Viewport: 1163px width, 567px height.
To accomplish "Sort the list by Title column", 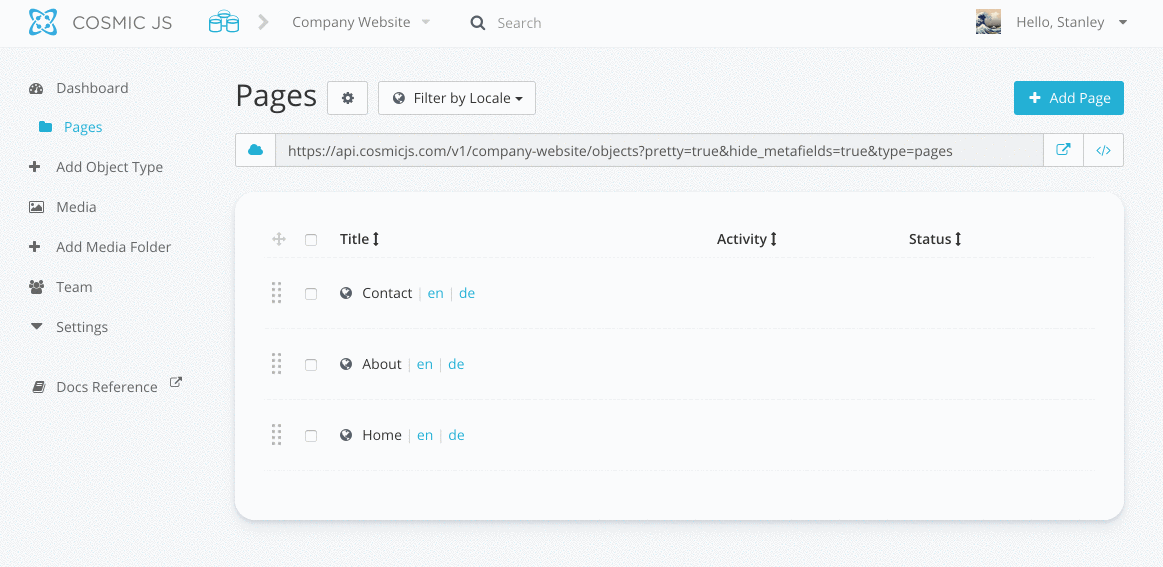I will tap(360, 239).
